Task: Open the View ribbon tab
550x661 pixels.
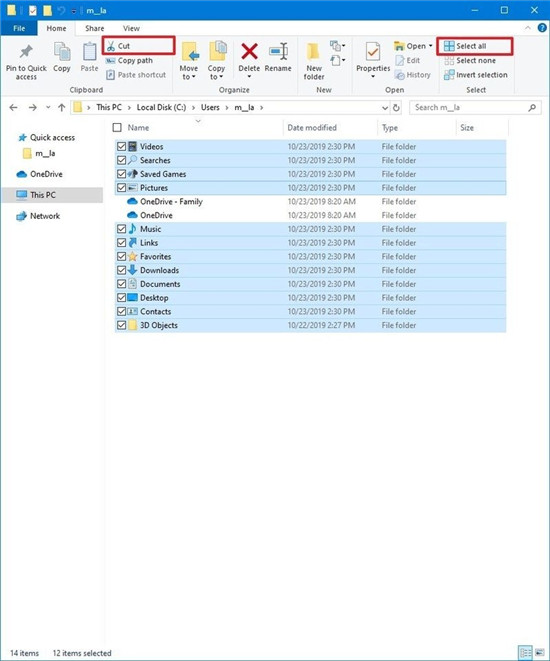Action: click(x=131, y=28)
